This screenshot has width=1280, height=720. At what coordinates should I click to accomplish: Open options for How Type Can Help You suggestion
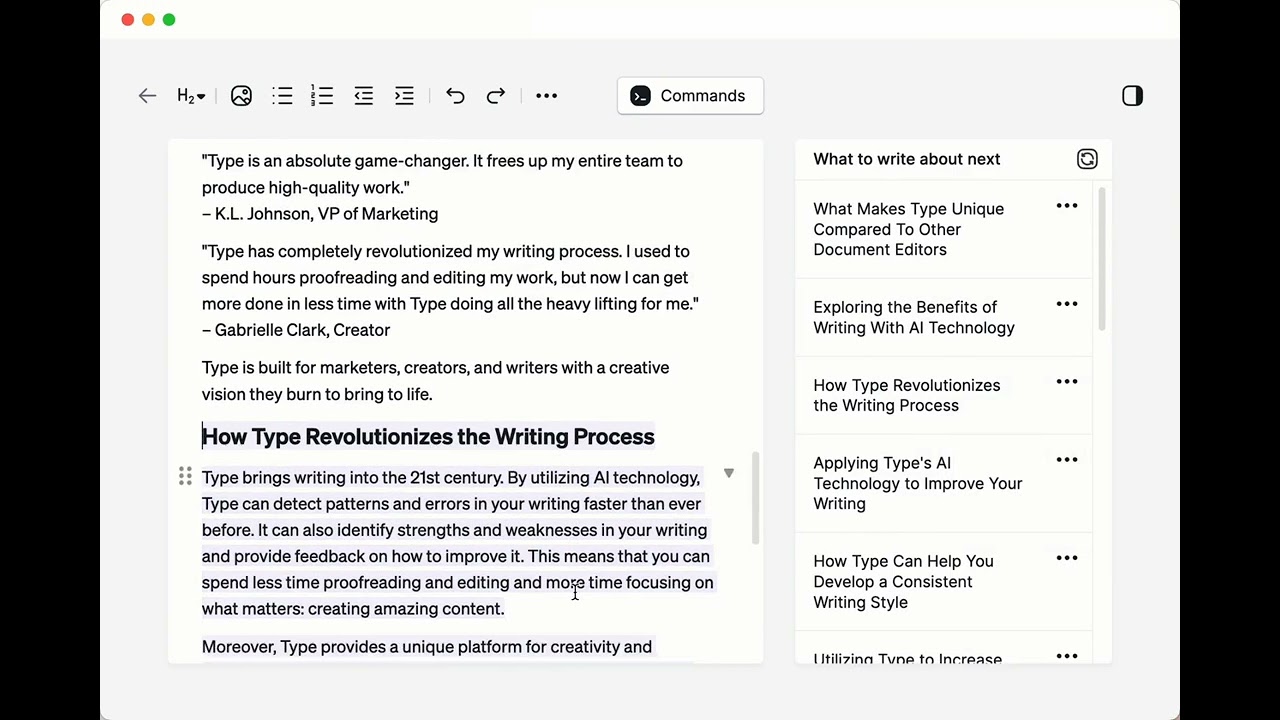coord(1067,558)
